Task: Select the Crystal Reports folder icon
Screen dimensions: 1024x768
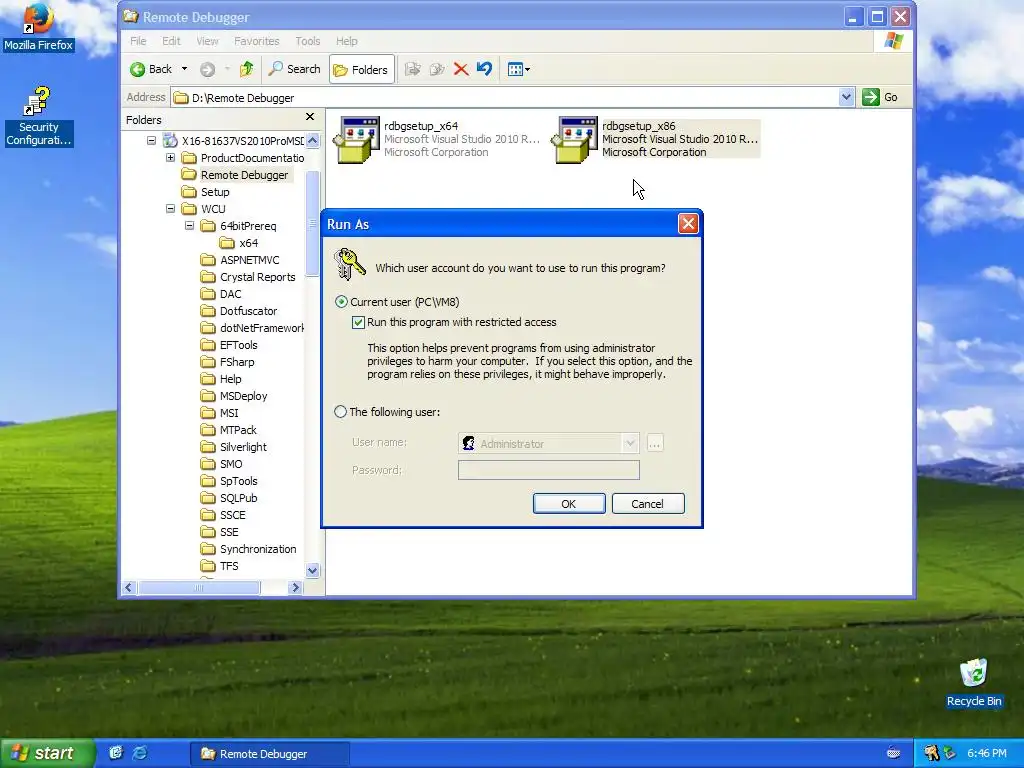Action: (x=208, y=277)
